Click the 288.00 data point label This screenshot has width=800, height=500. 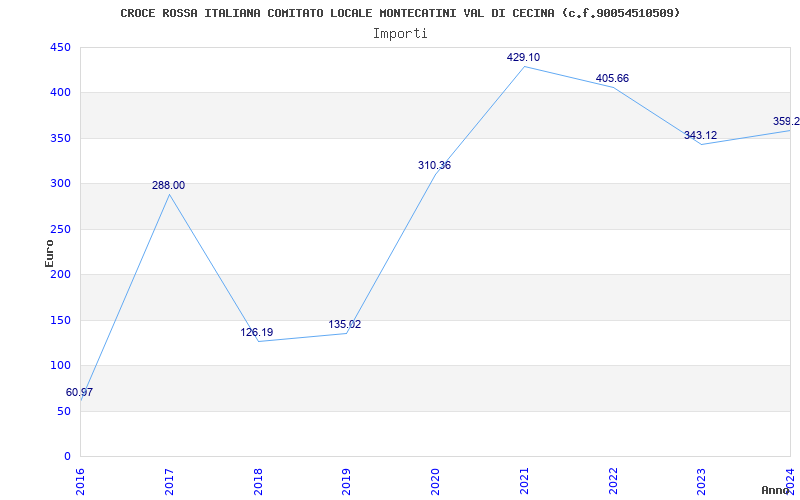pyautogui.click(x=168, y=186)
